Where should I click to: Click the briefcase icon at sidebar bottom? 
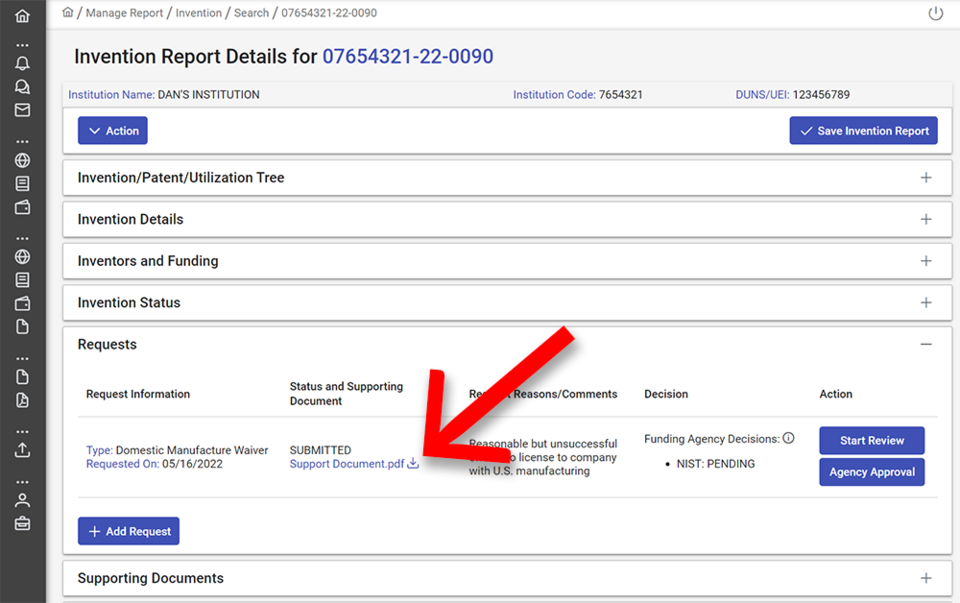coord(22,523)
